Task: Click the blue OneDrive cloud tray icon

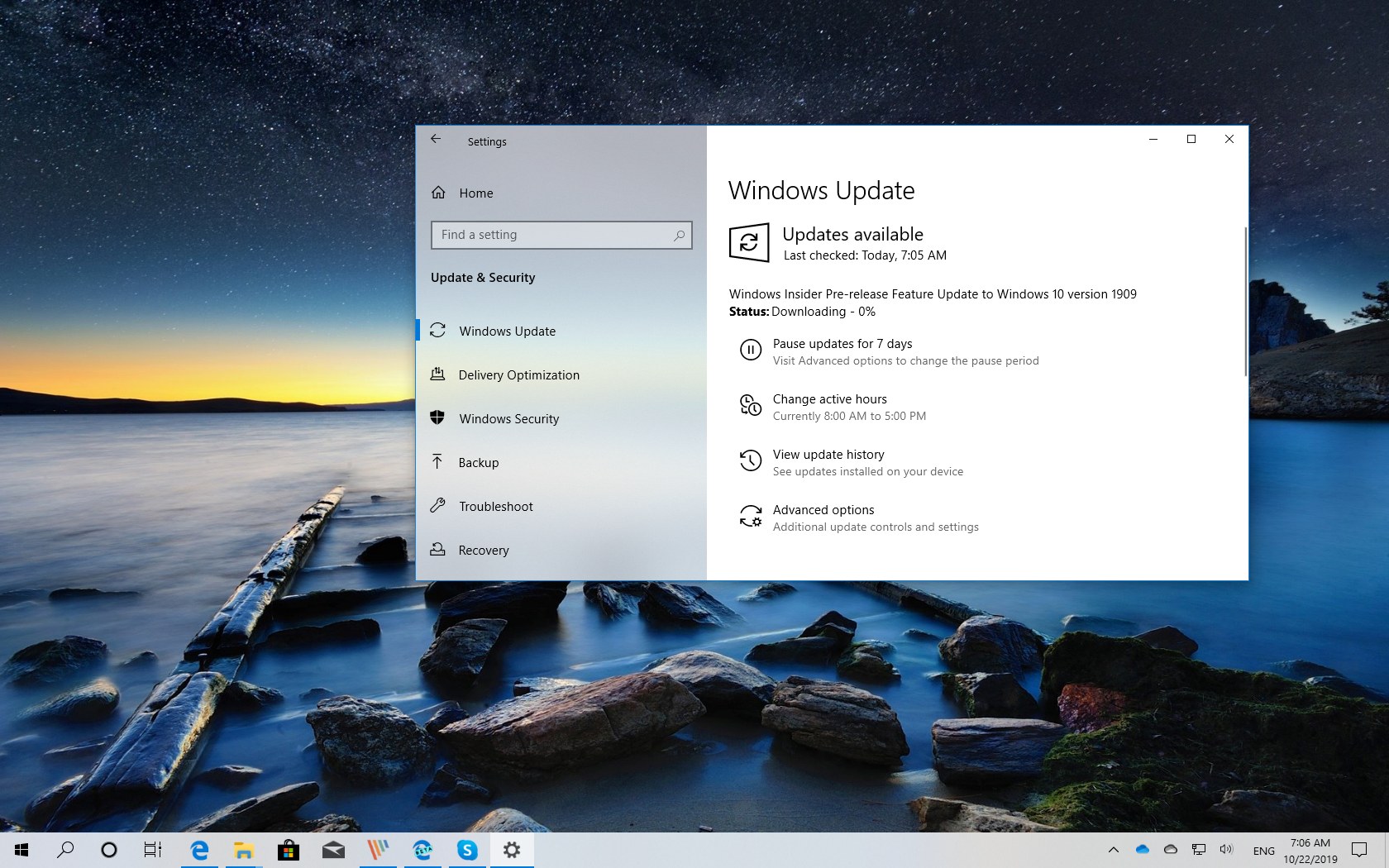Action: (x=1143, y=849)
